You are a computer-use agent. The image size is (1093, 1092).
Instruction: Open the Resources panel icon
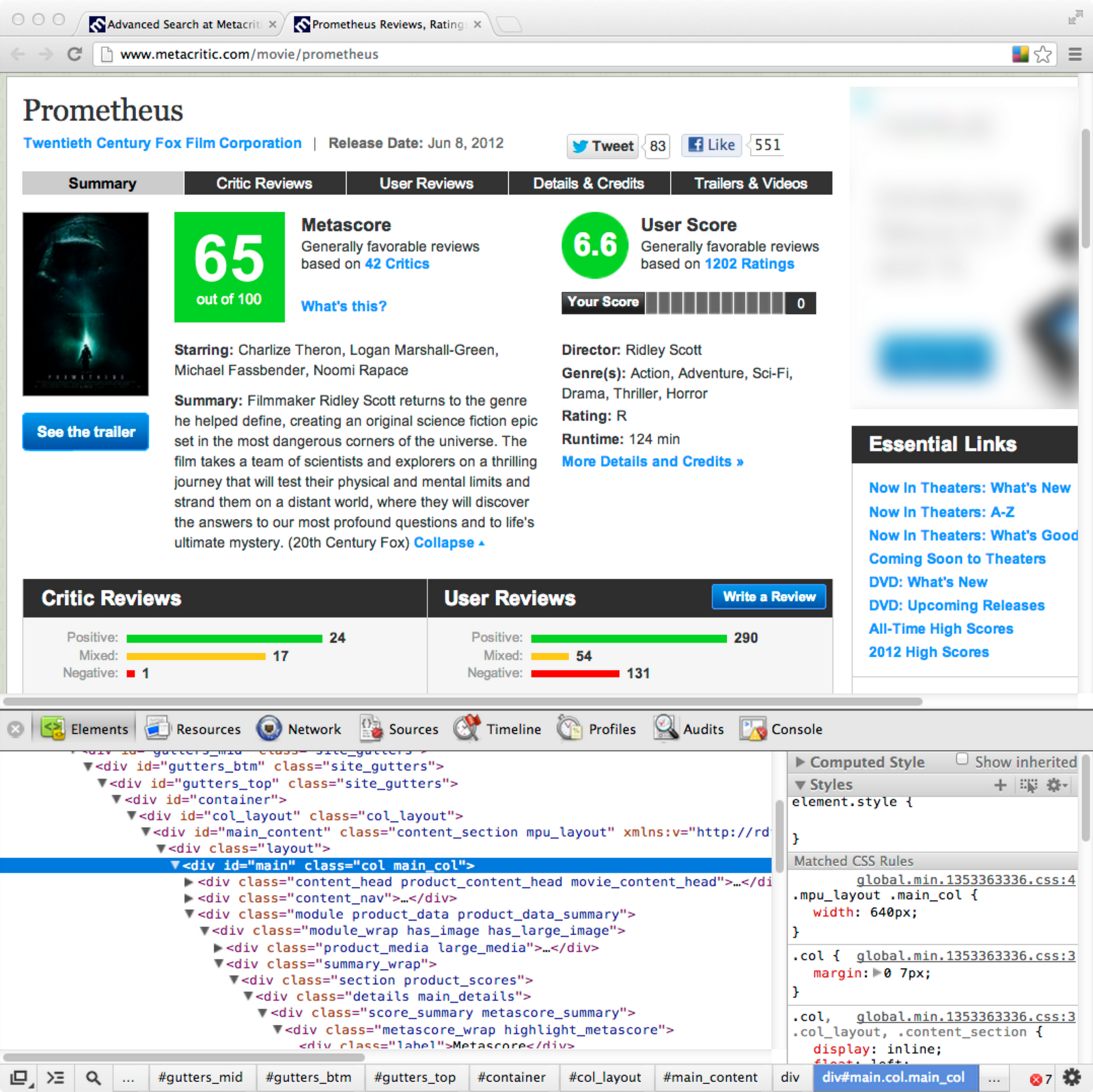[x=158, y=729]
